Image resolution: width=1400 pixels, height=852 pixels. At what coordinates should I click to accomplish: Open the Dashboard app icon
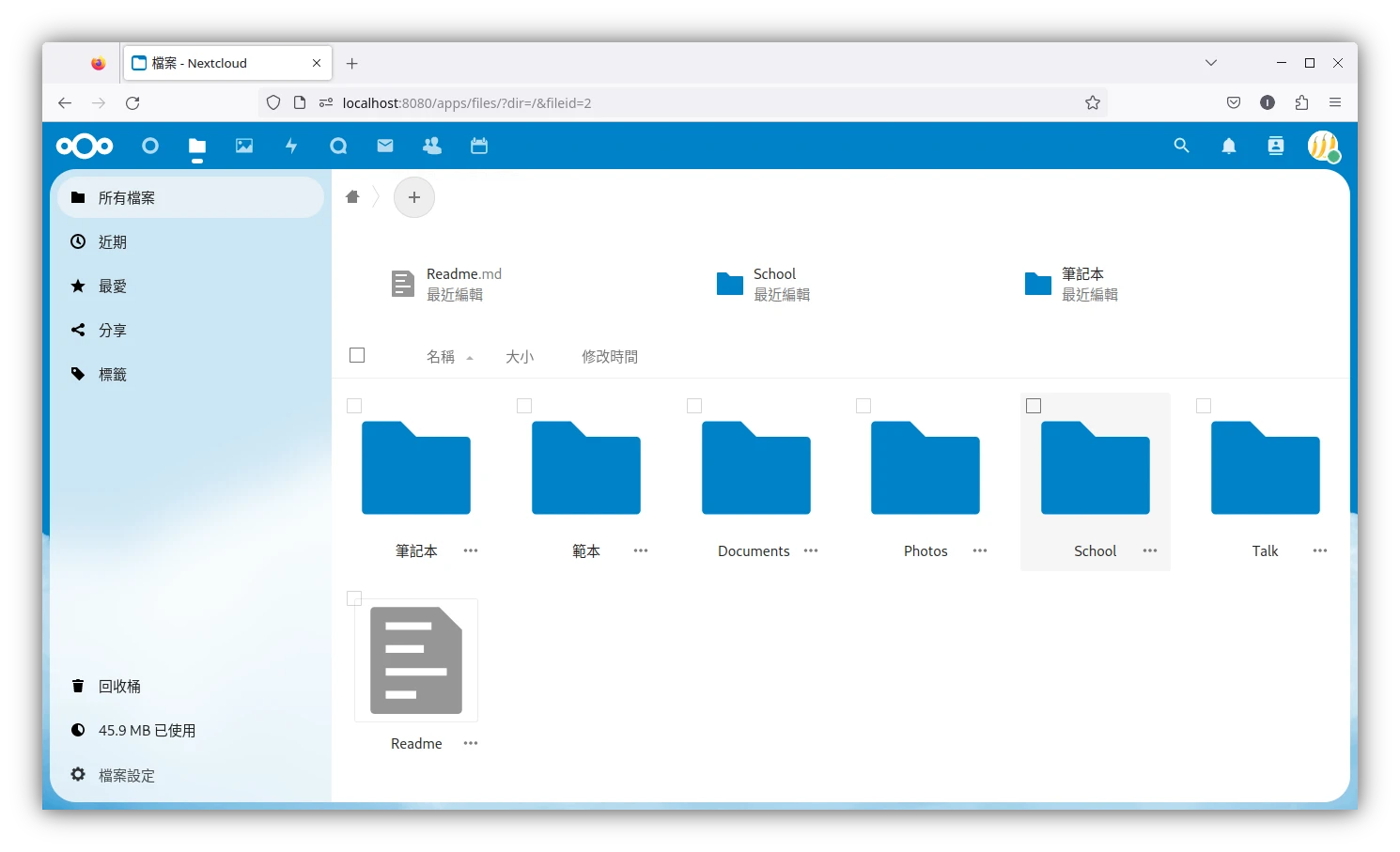coord(150,146)
